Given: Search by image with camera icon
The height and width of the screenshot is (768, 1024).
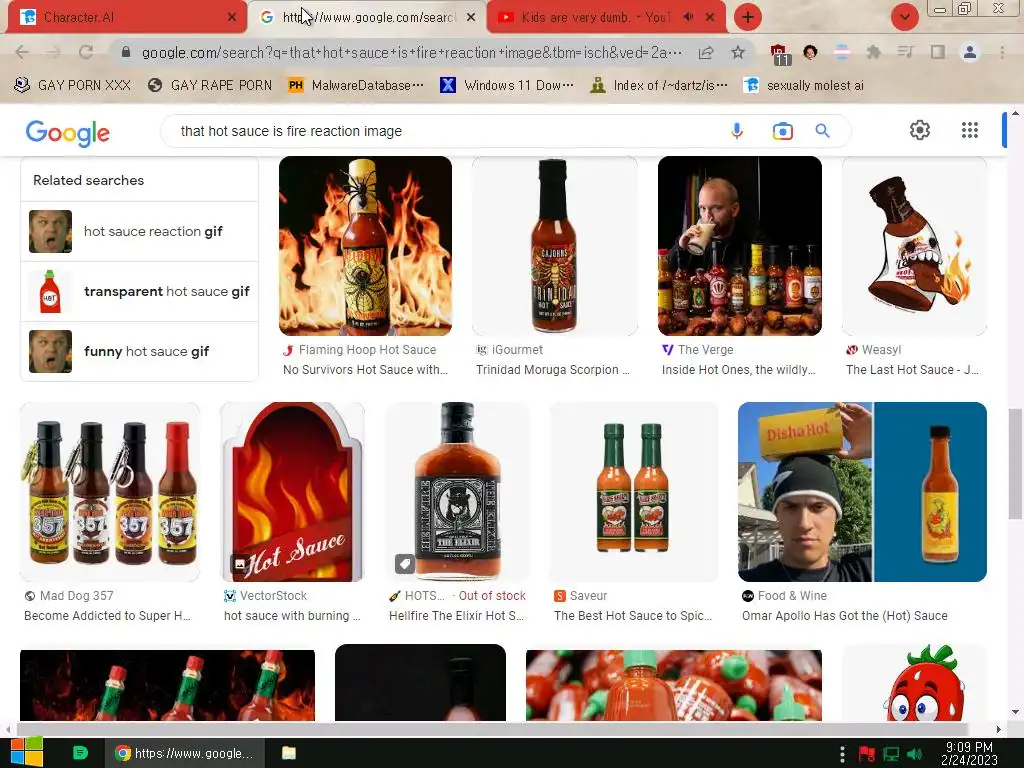Looking at the screenshot, I should (x=782, y=131).
